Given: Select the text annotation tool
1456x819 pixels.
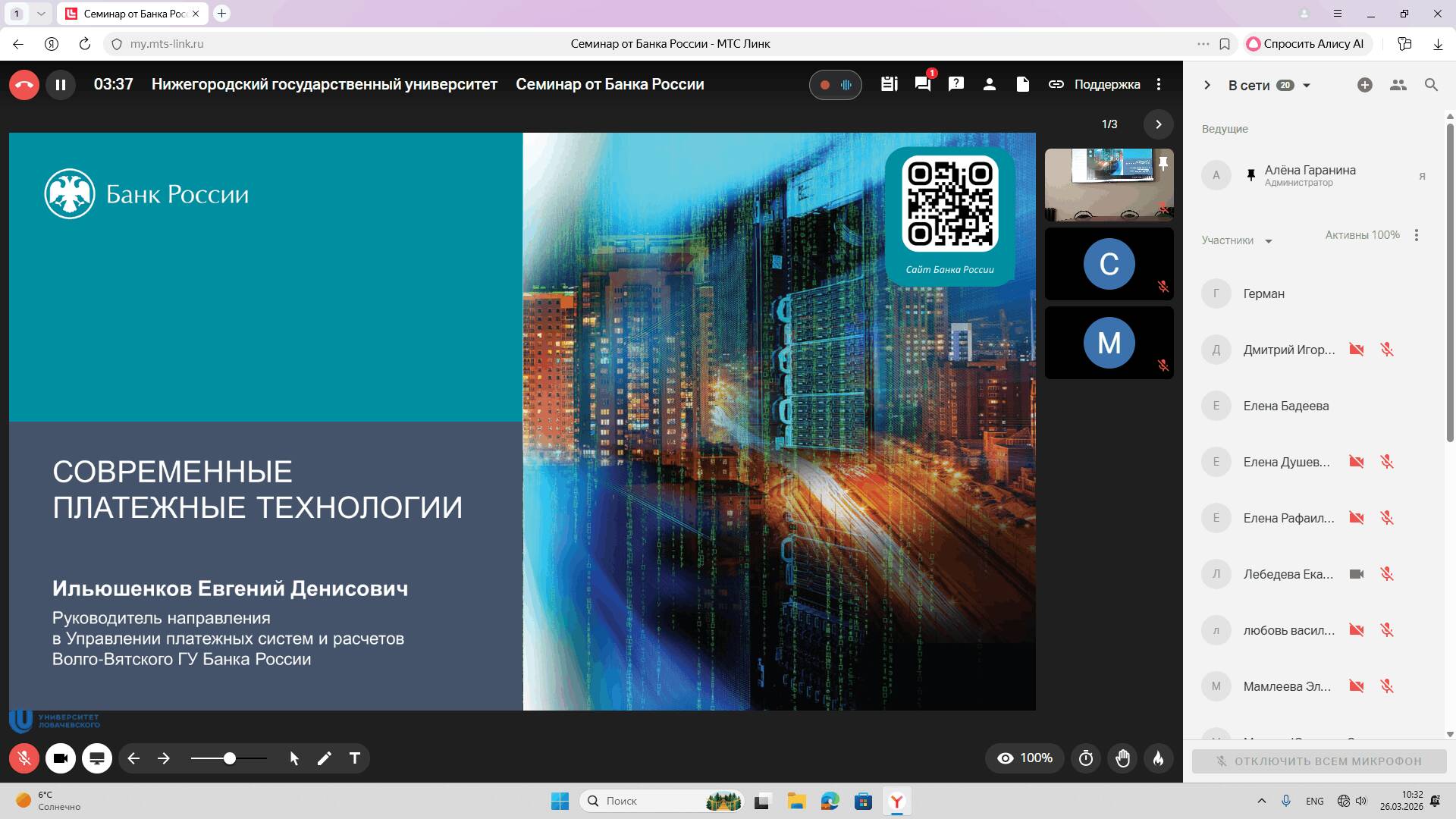Looking at the screenshot, I should (x=354, y=758).
